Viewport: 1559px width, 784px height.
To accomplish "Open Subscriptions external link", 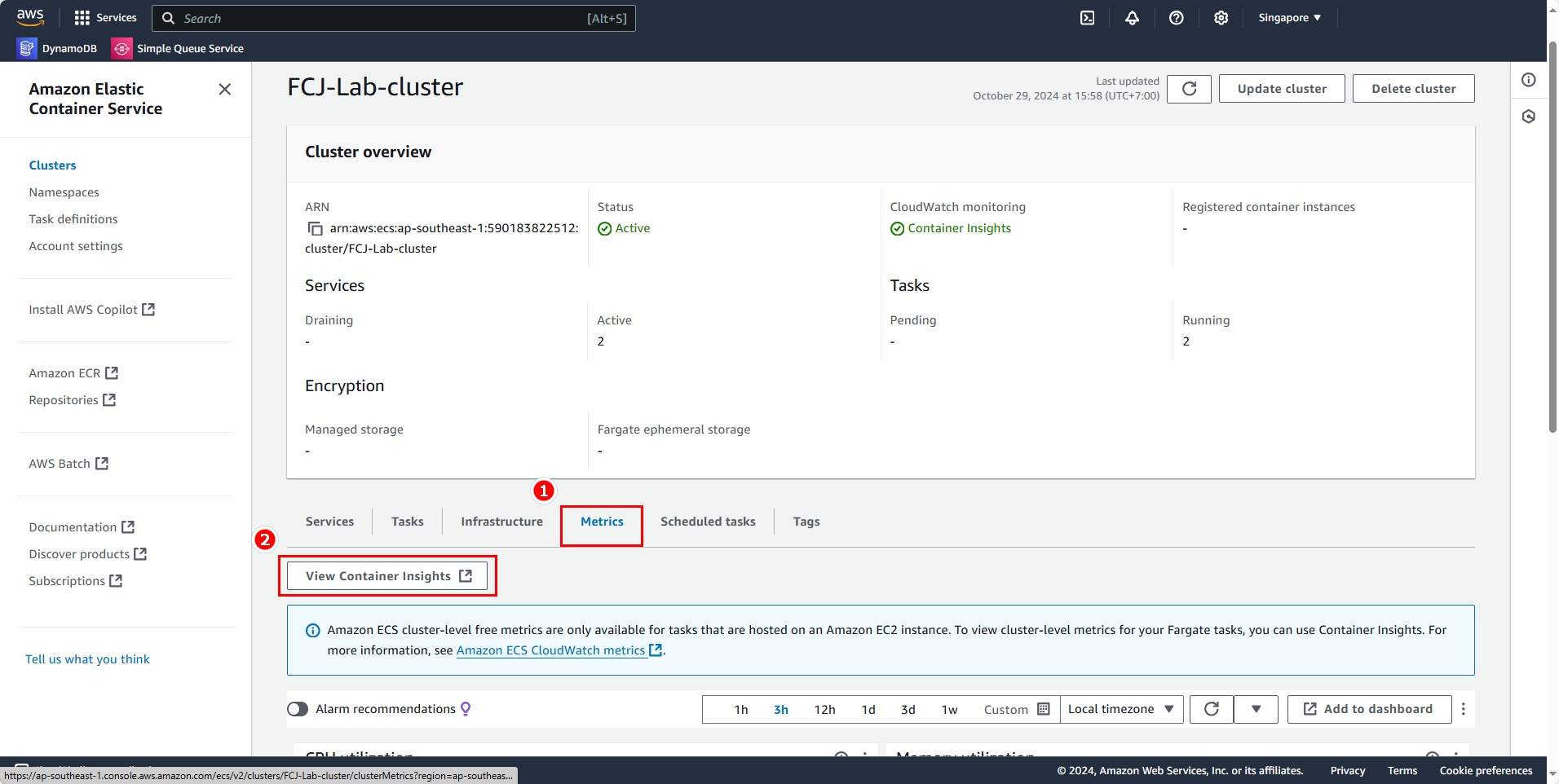I will point(75,581).
